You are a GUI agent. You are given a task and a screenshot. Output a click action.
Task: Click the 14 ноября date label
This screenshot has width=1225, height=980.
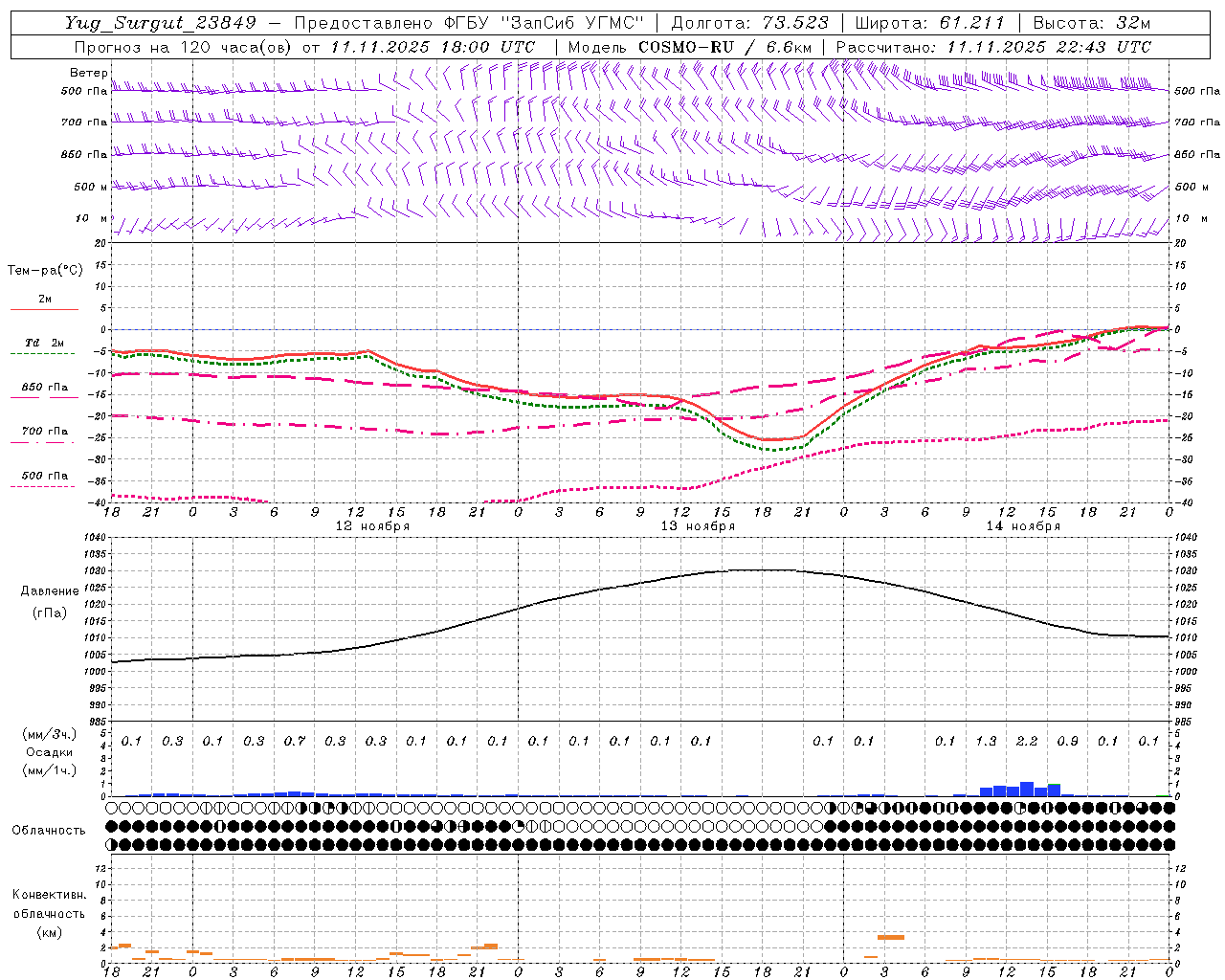coord(1023,526)
